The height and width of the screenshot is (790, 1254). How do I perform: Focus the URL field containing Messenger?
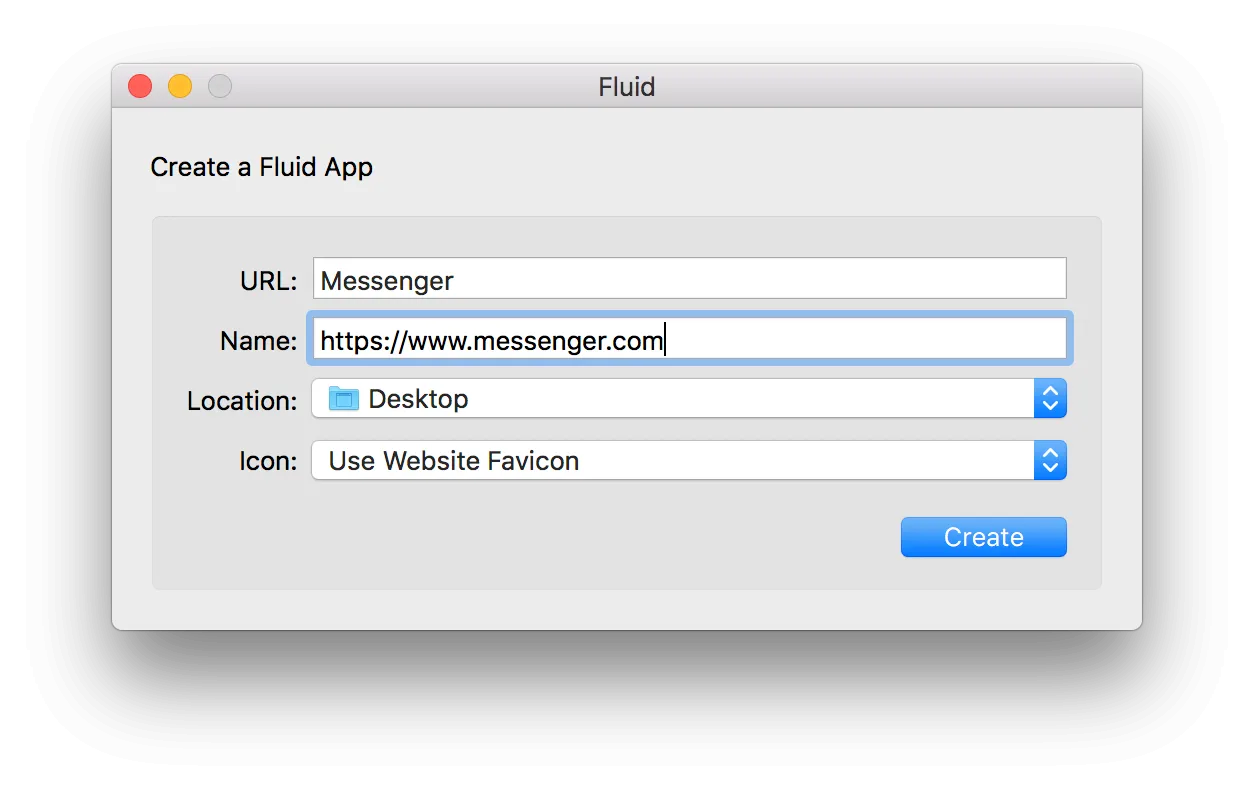(x=689, y=278)
